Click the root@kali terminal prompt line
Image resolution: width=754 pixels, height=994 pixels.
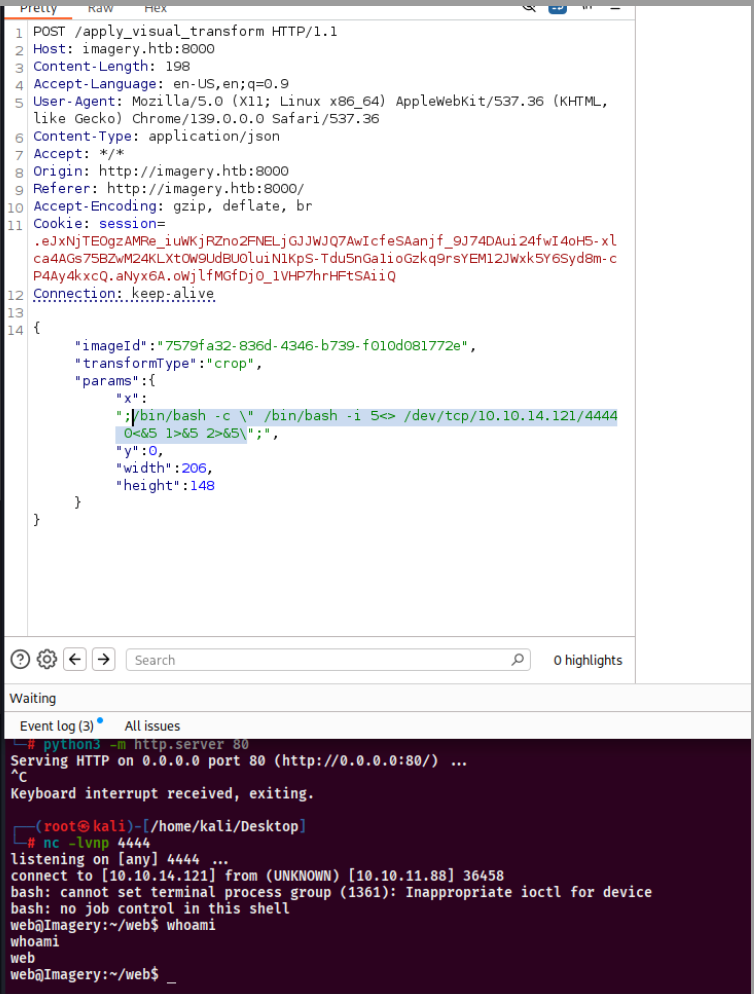click(x=159, y=826)
